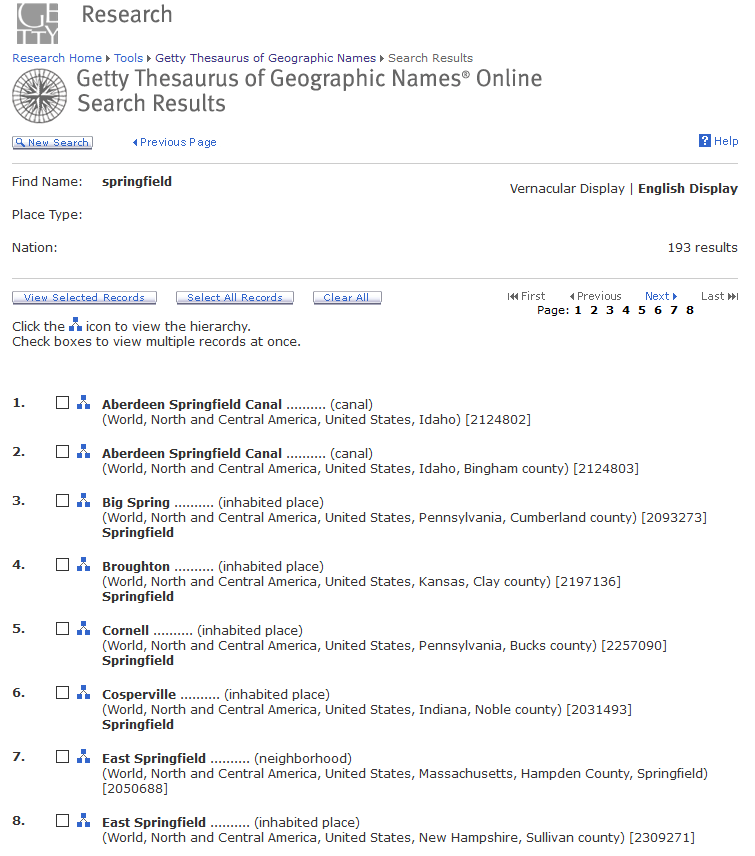This screenshot has height=856, width=755.
Task: Switch to Vernacular Display
Action: (x=567, y=188)
